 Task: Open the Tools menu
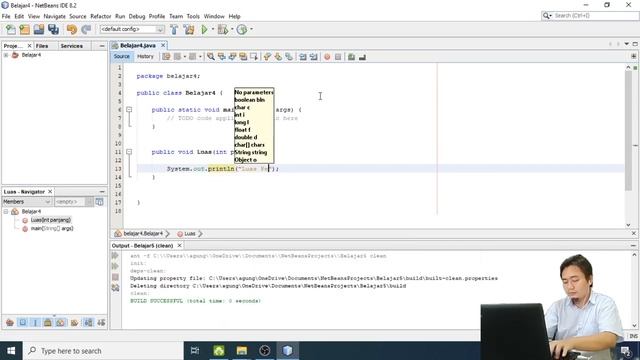tap(193, 16)
